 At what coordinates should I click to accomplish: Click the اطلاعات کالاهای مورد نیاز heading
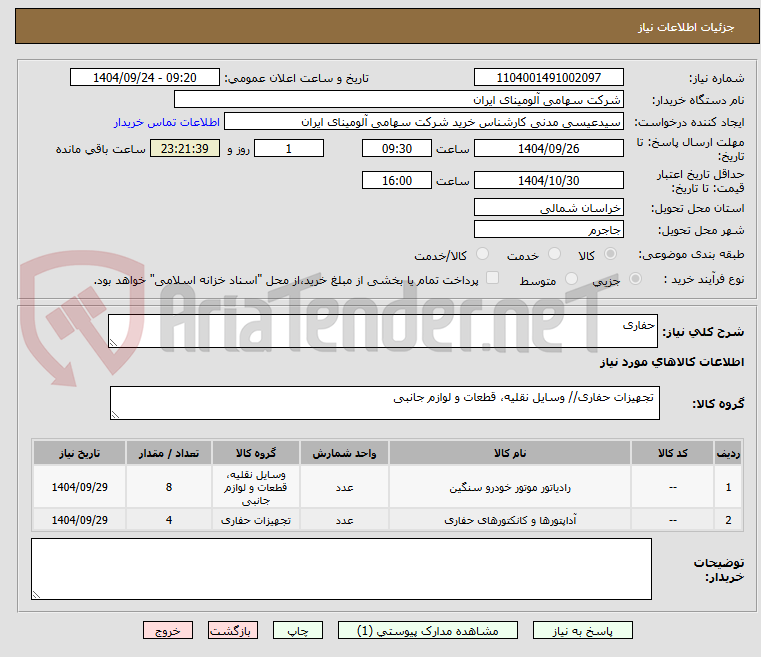[x=672, y=362]
